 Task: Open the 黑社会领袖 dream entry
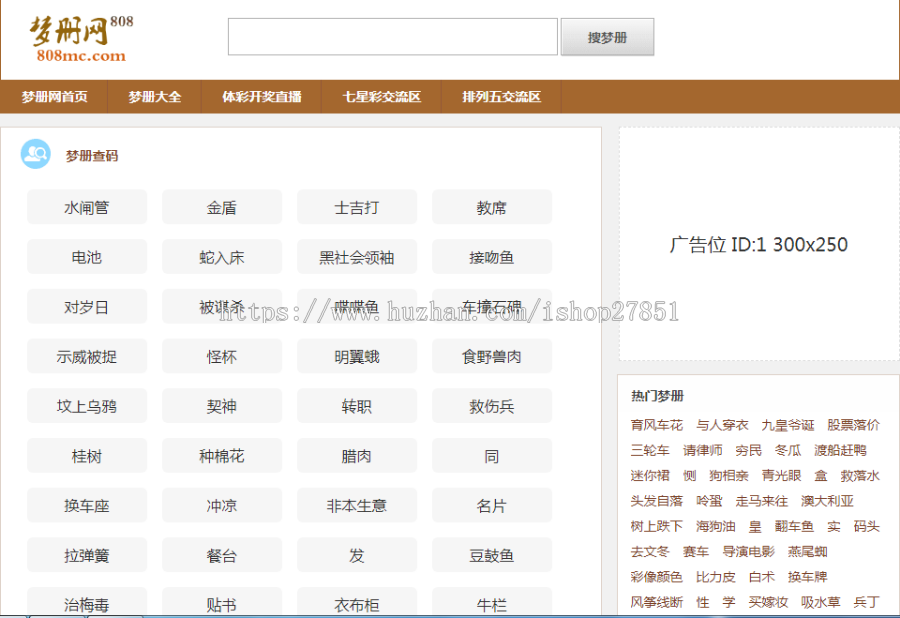pos(356,256)
